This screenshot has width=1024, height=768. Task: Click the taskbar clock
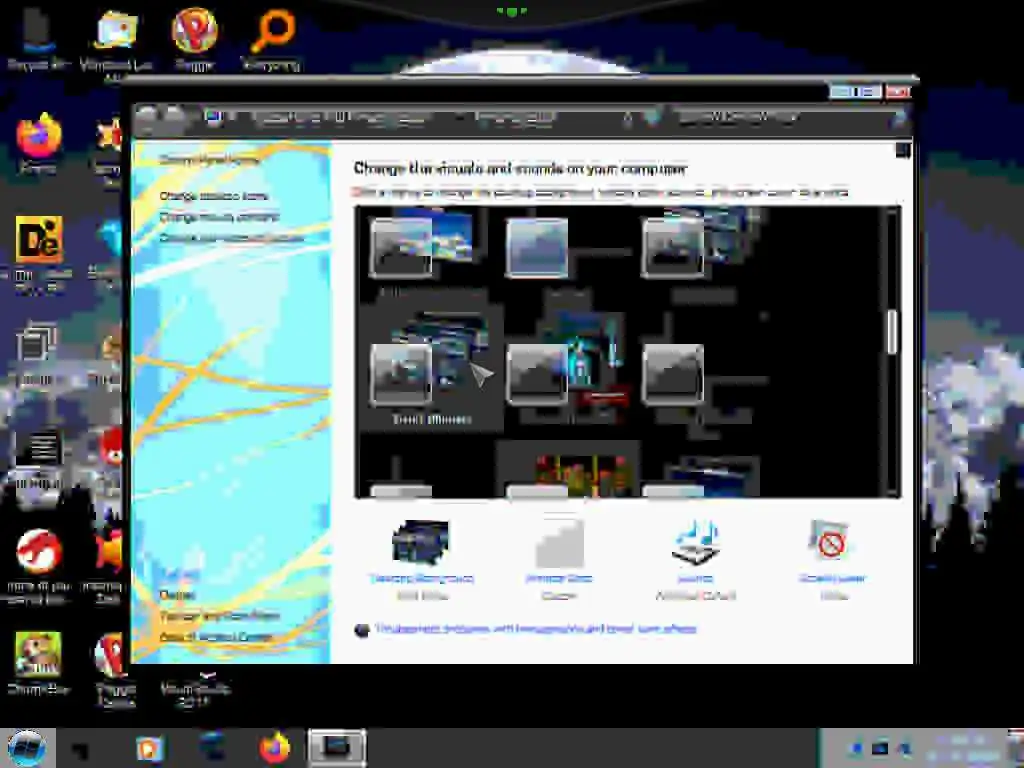[967, 748]
